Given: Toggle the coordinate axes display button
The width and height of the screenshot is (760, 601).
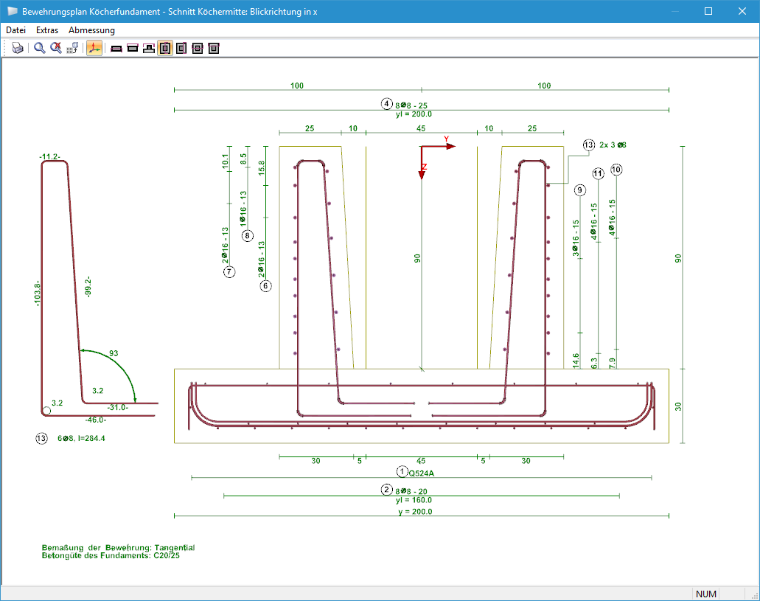Looking at the screenshot, I should coord(95,48).
